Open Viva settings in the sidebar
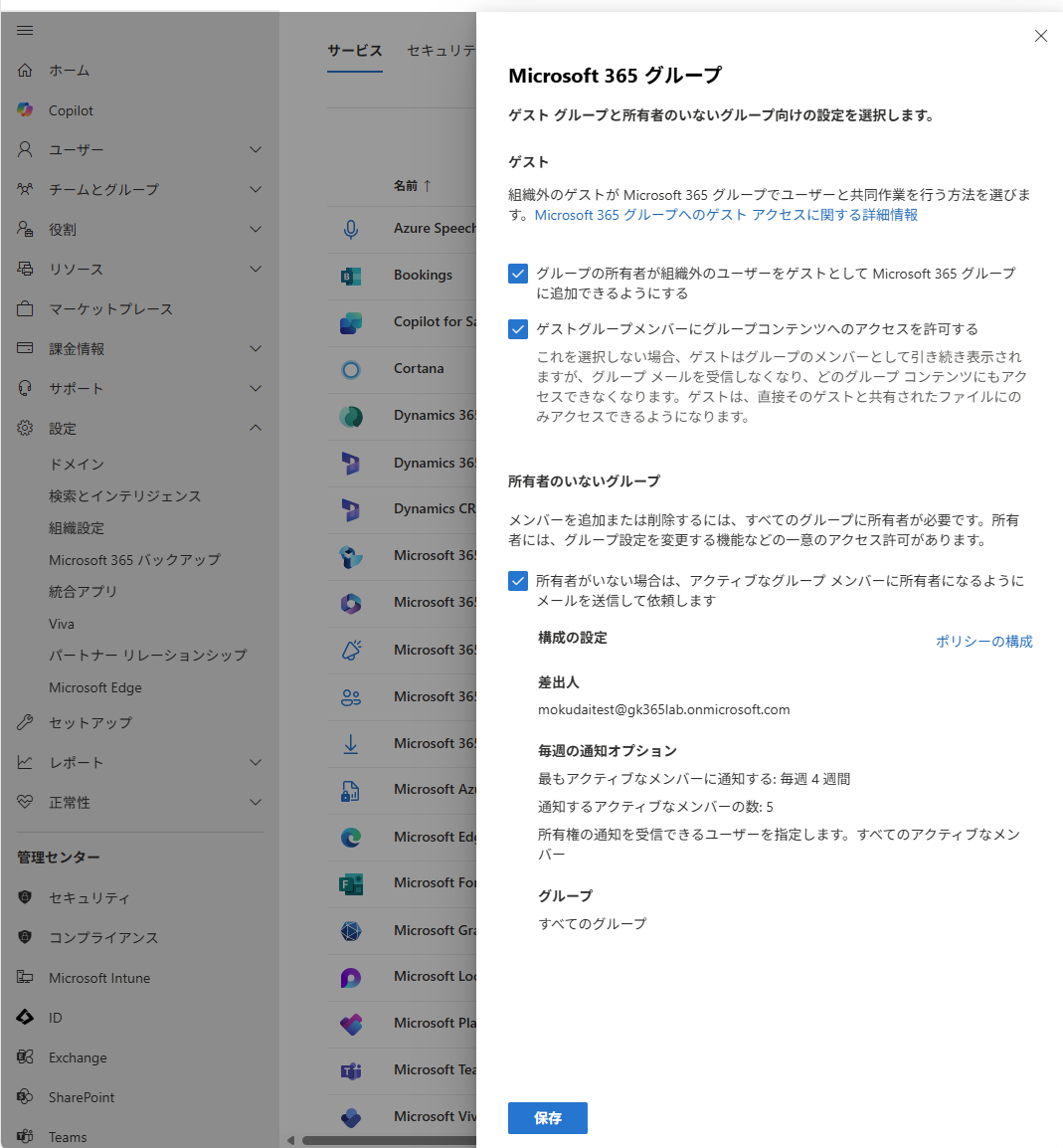Image resolution: width=1063 pixels, height=1148 pixels. [x=62, y=624]
